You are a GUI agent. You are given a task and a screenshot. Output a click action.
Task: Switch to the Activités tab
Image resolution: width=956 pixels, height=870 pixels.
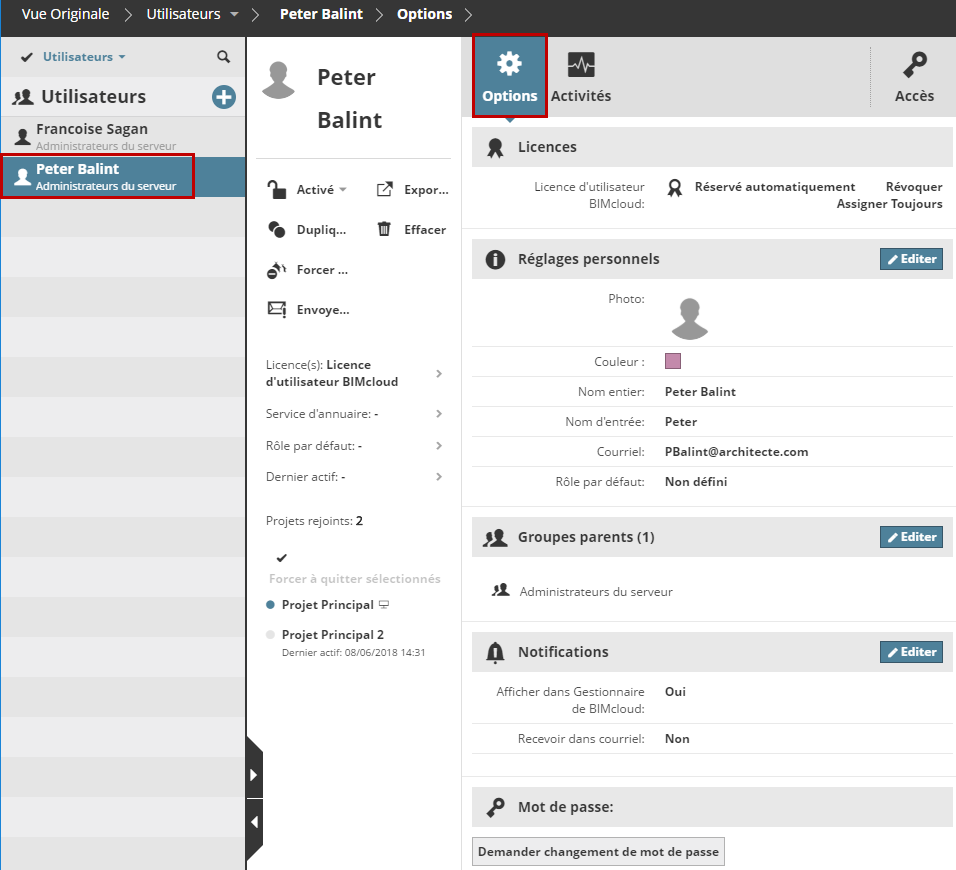click(x=581, y=77)
